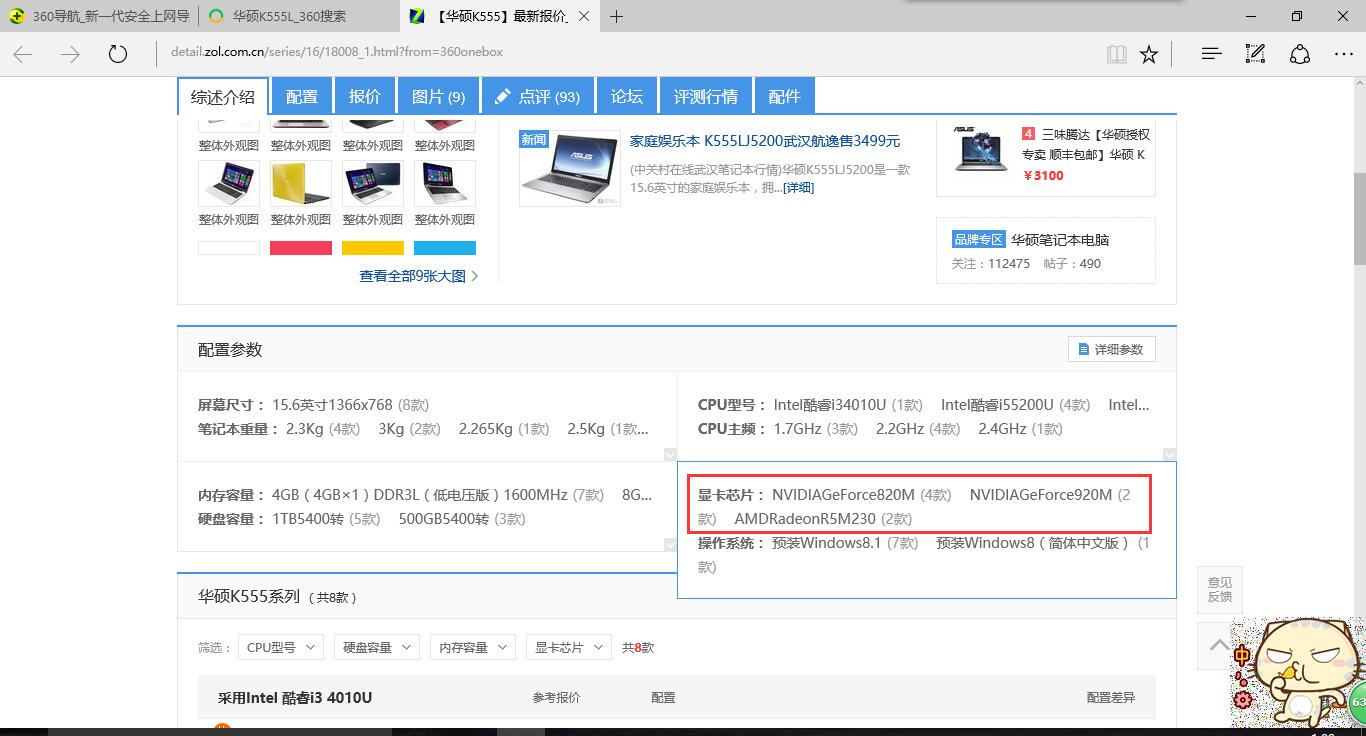
Task: Click the browser forward arrow
Action: pyautogui.click(x=70, y=54)
